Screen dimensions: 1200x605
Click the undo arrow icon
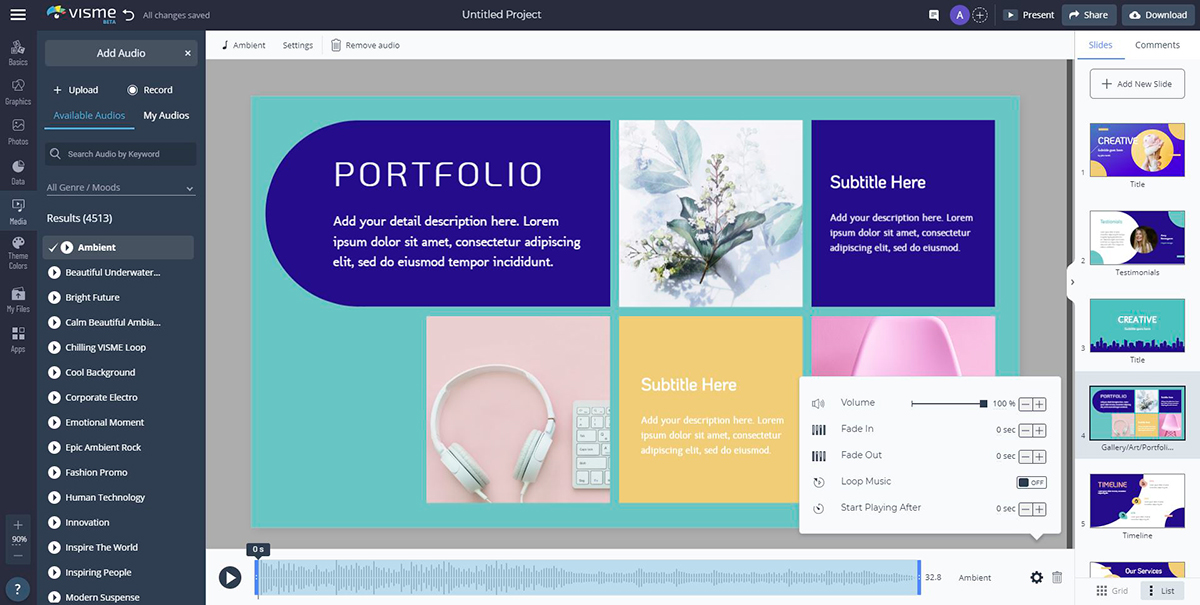click(x=128, y=15)
